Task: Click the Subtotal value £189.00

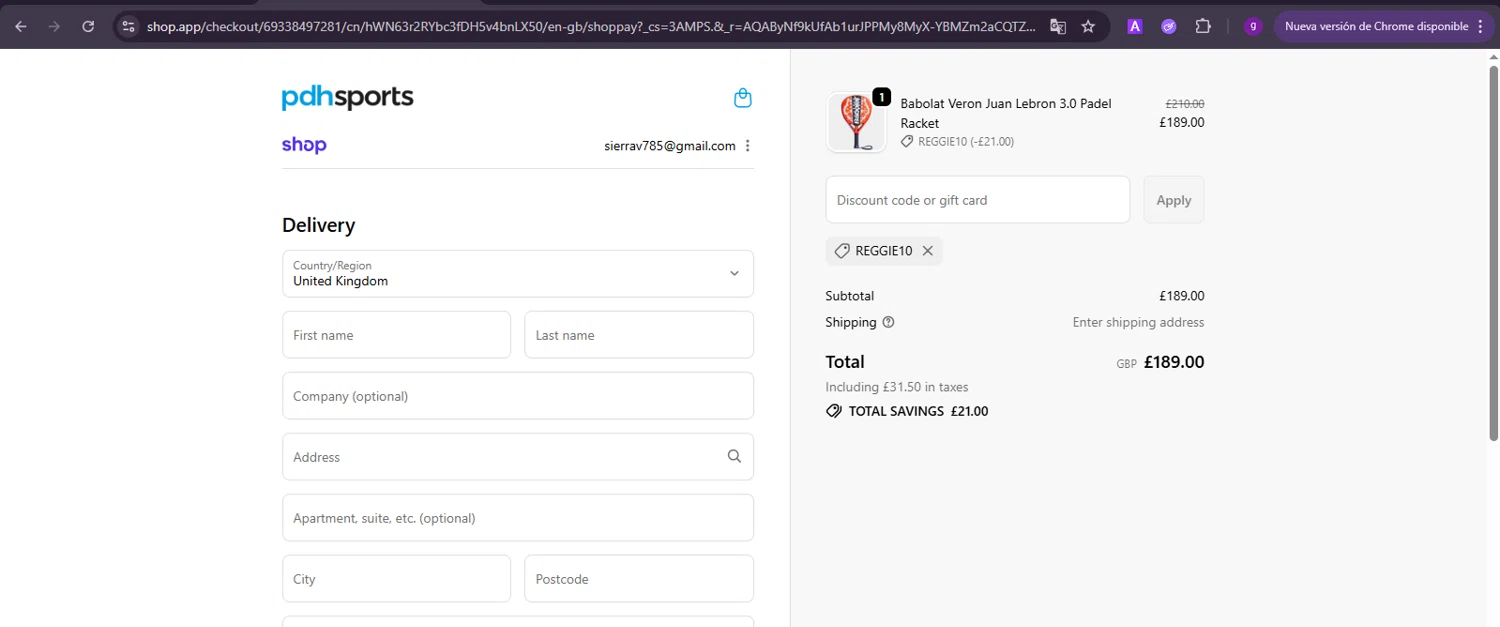Action: [1181, 296]
